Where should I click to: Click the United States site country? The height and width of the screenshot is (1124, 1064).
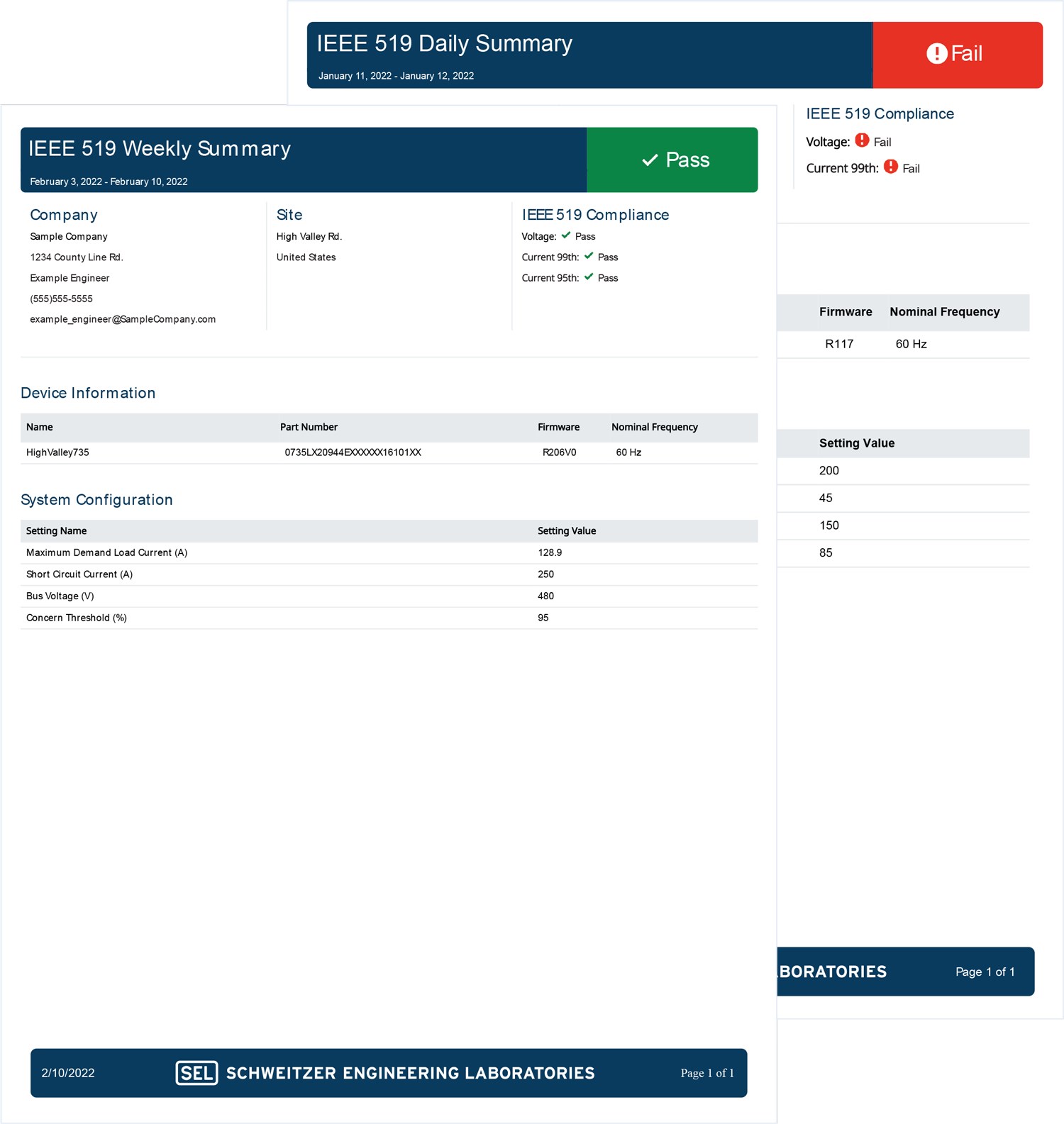click(x=306, y=257)
